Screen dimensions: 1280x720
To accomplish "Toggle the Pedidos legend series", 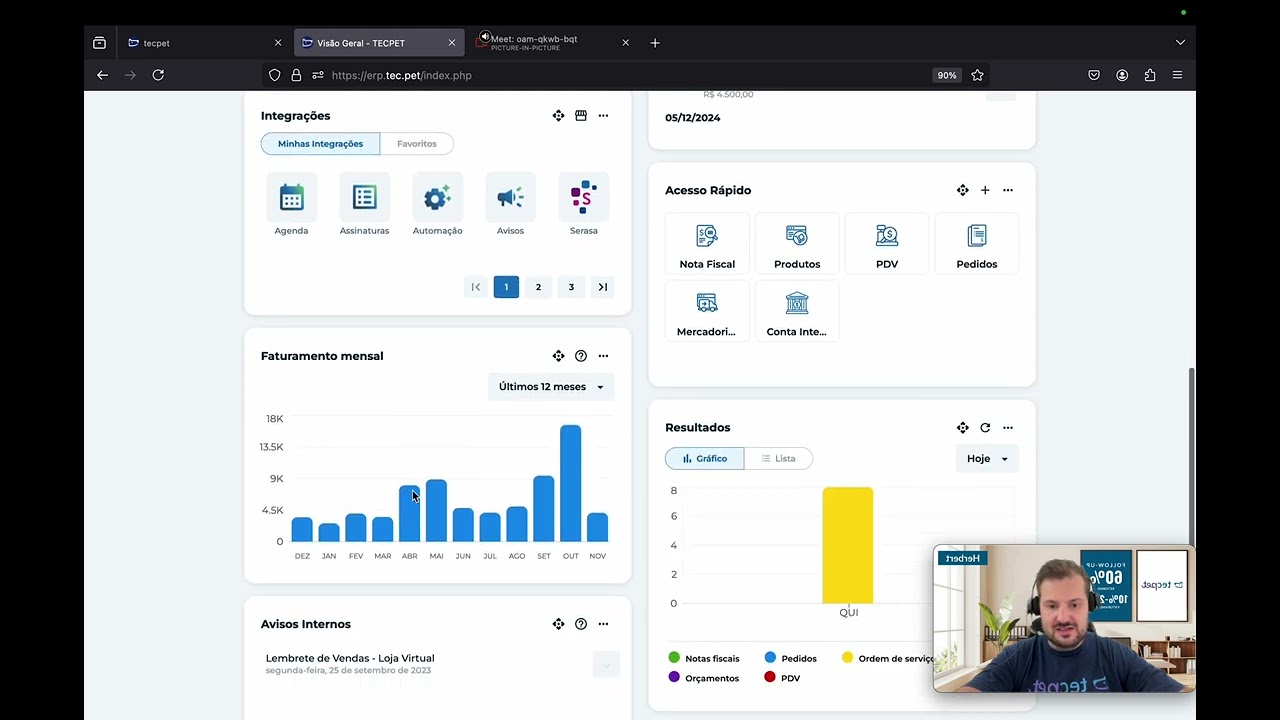I will tap(790, 658).
